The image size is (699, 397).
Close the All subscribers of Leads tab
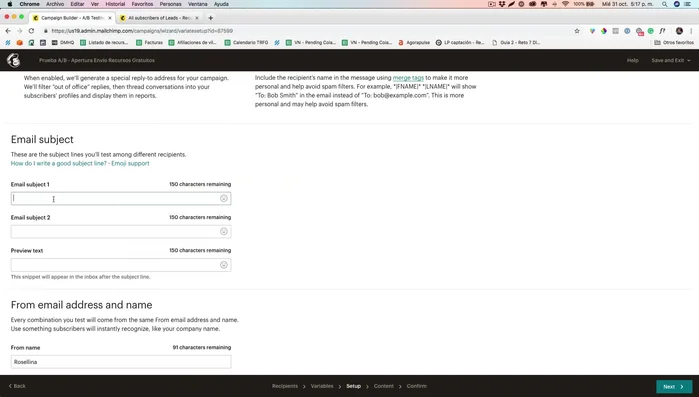click(x=197, y=18)
